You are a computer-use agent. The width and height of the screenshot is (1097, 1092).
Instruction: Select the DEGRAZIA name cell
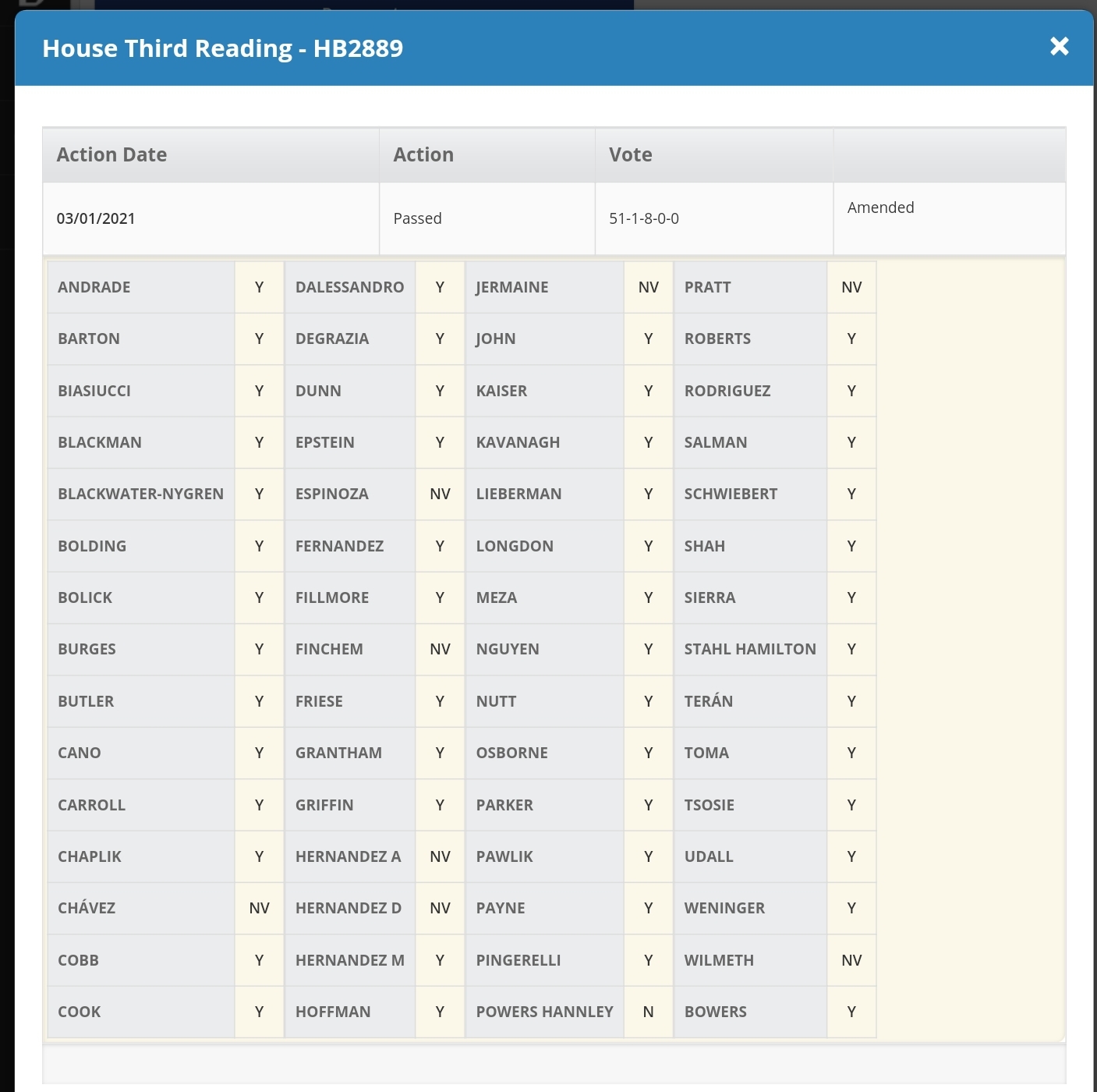[x=350, y=339]
